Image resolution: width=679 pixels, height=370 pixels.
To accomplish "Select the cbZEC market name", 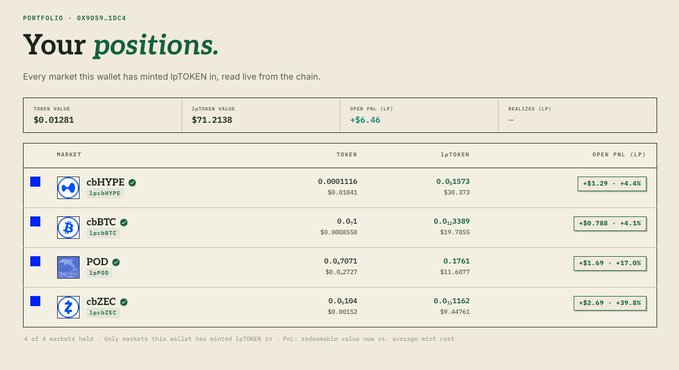I will pyautogui.click(x=101, y=302).
